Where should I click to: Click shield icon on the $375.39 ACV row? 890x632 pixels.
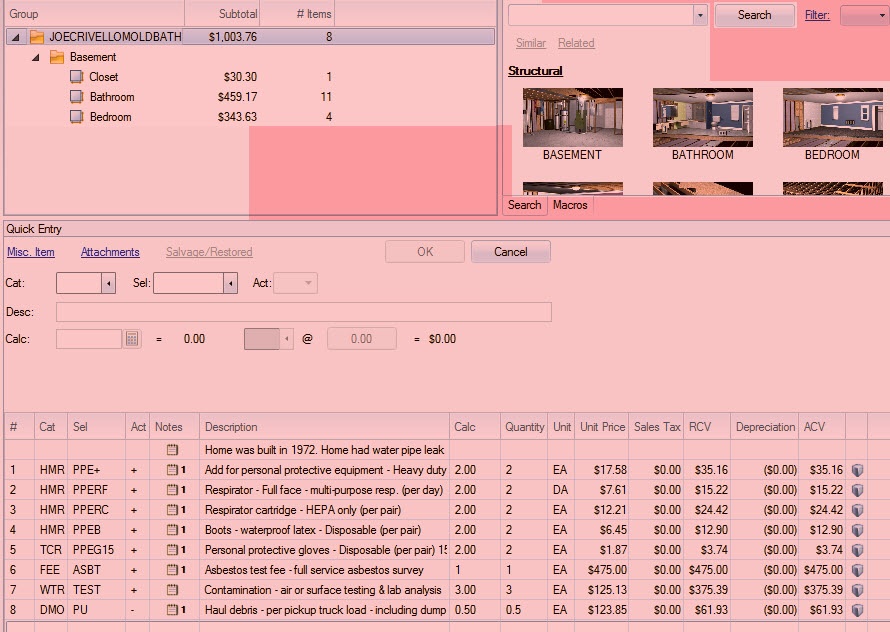(858, 591)
